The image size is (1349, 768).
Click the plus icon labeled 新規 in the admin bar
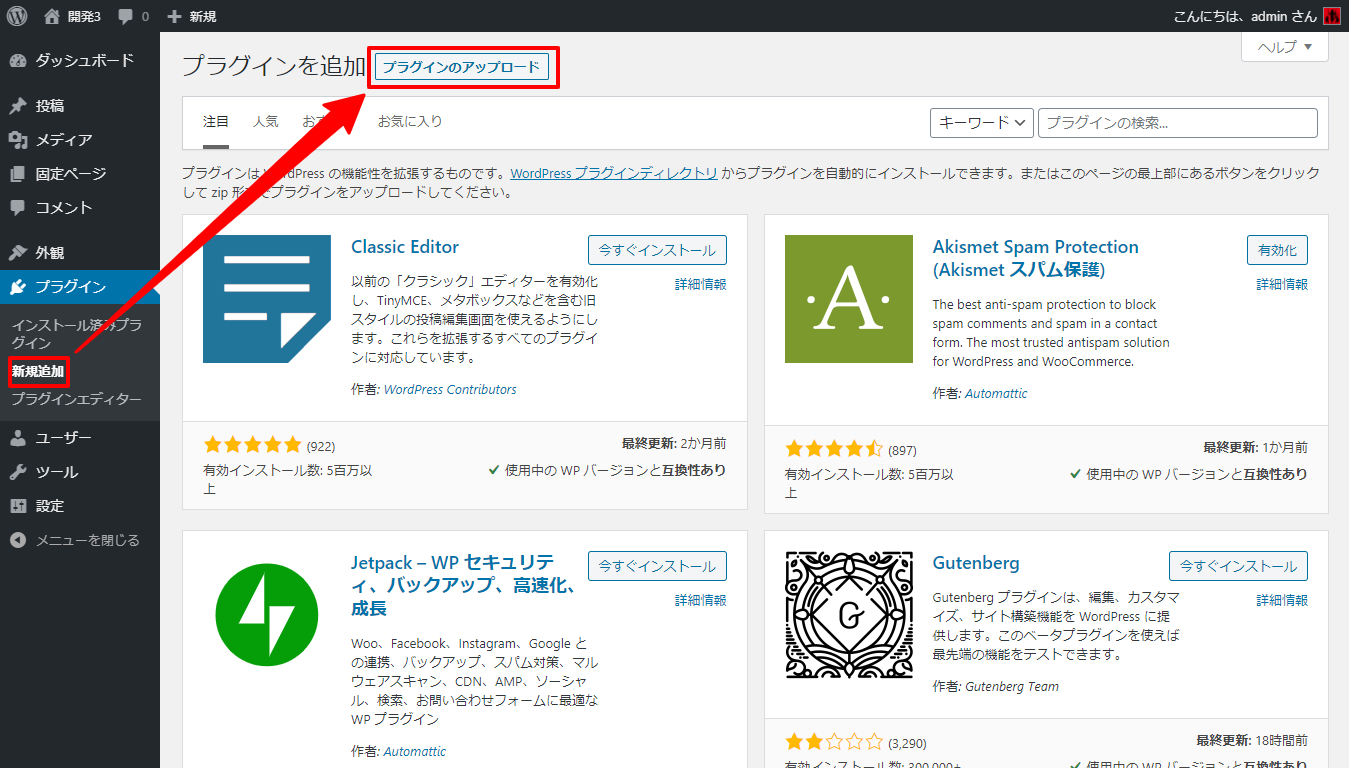pos(174,17)
